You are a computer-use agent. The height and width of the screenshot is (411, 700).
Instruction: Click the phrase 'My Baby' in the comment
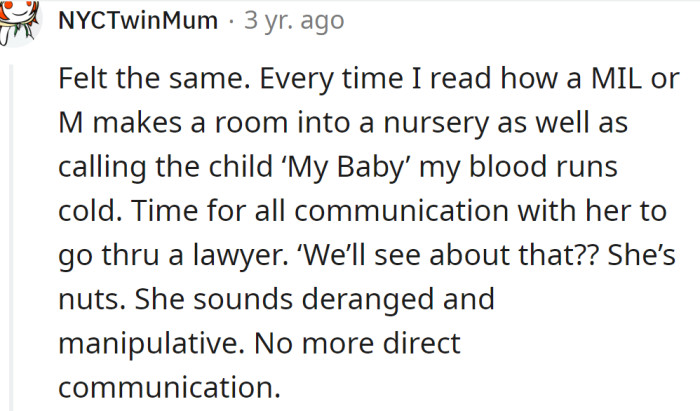coord(346,167)
